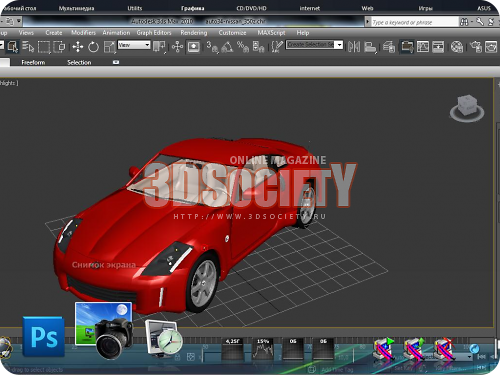Activate Select and Scale tool

coord(109,47)
